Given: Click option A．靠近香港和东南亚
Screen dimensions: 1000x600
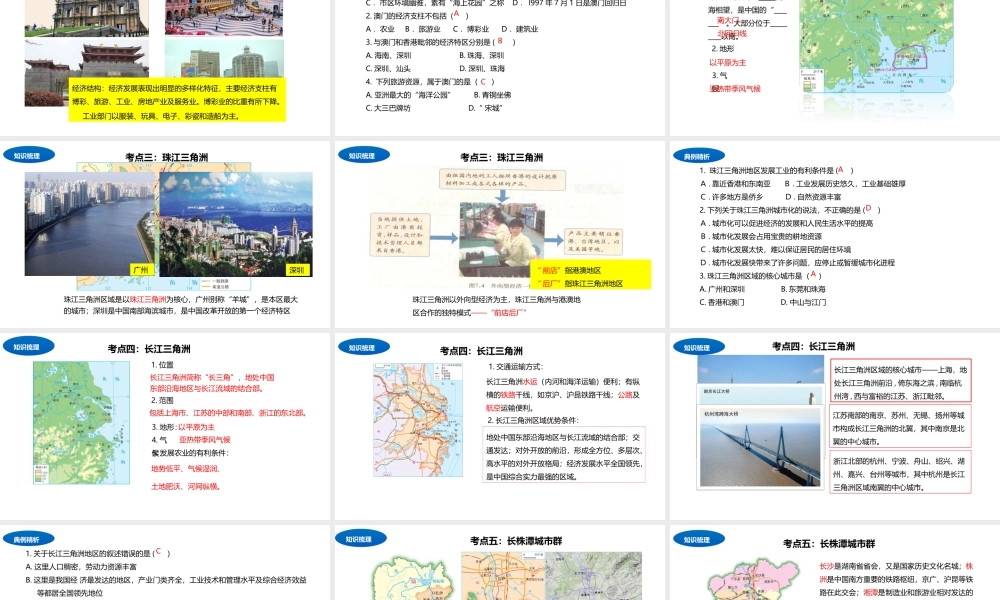Looking at the screenshot, I should coord(735,184).
